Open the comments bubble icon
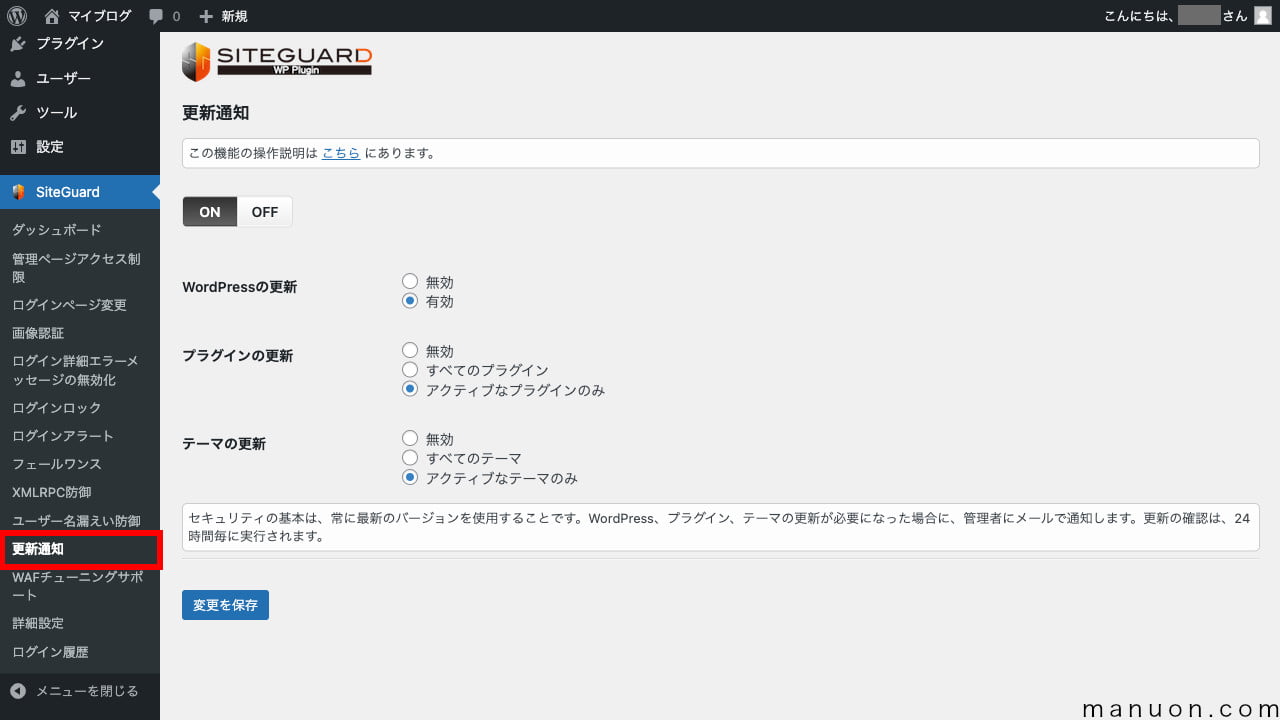1280x720 pixels. pos(156,16)
